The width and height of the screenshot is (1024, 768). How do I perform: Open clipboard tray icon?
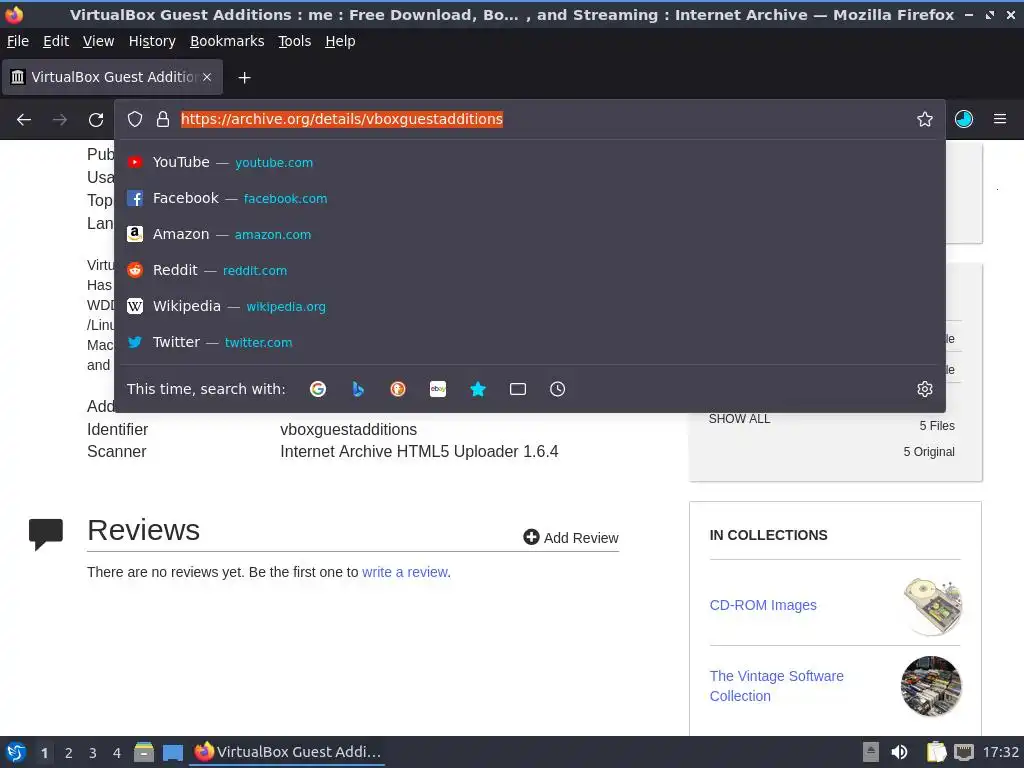936,752
